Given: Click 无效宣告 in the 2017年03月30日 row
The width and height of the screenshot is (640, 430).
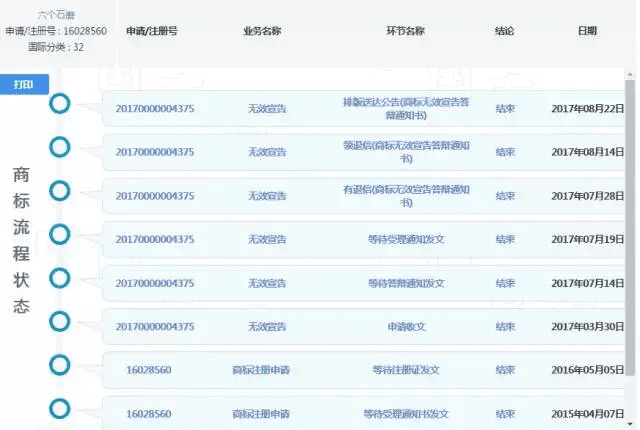Looking at the screenshot, I should (x=267, y=327).
